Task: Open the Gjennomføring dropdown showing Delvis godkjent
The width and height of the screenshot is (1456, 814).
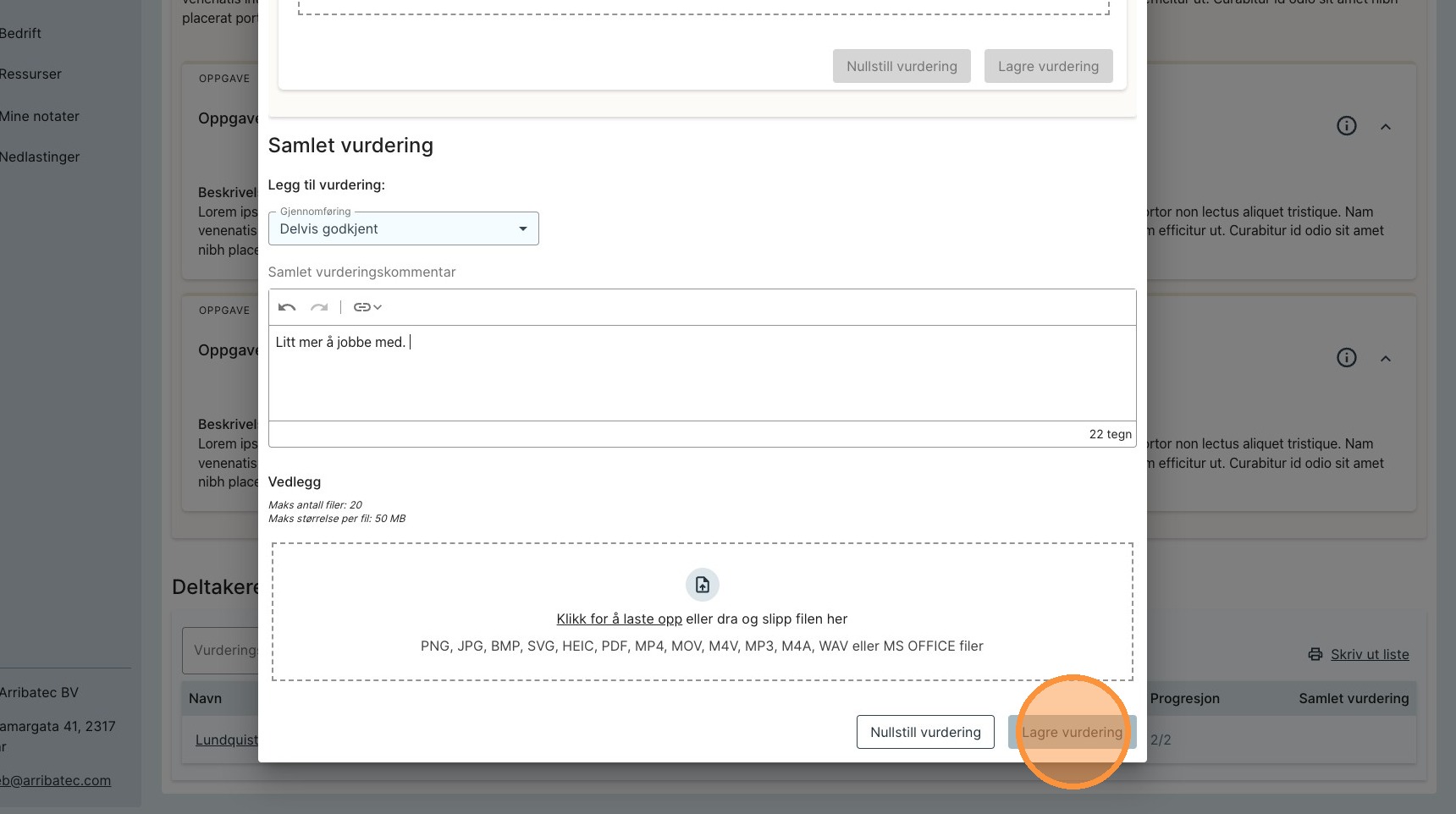Action: point(403,228)
